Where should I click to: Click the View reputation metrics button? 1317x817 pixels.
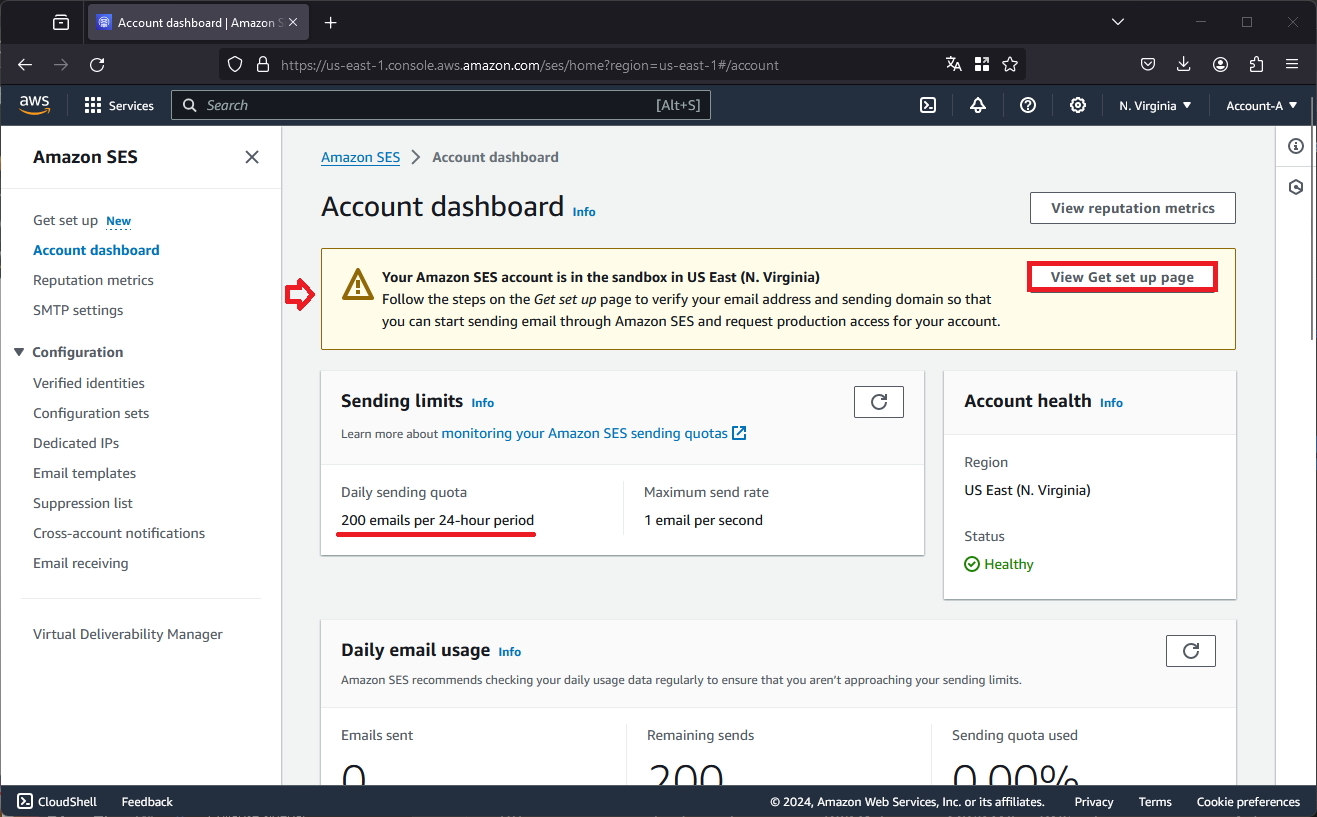(x=1133, y=208)
